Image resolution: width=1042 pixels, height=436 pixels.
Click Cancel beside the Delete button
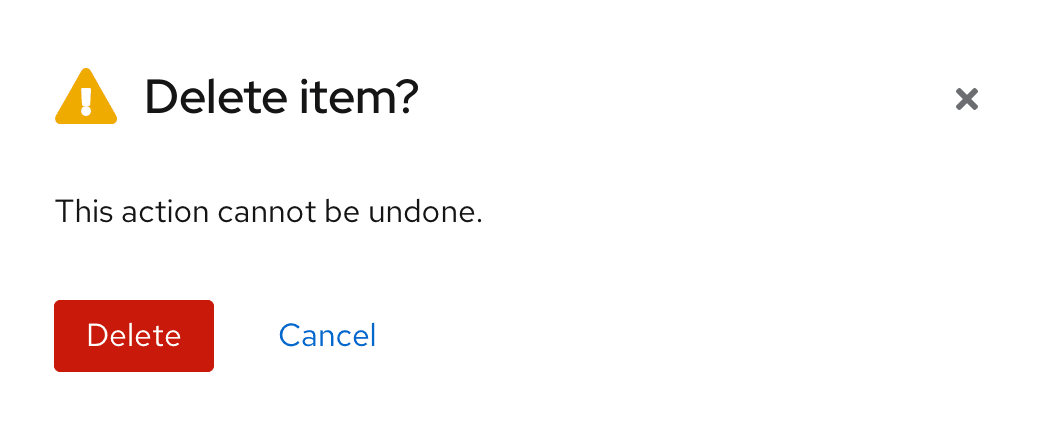[327, 335]
